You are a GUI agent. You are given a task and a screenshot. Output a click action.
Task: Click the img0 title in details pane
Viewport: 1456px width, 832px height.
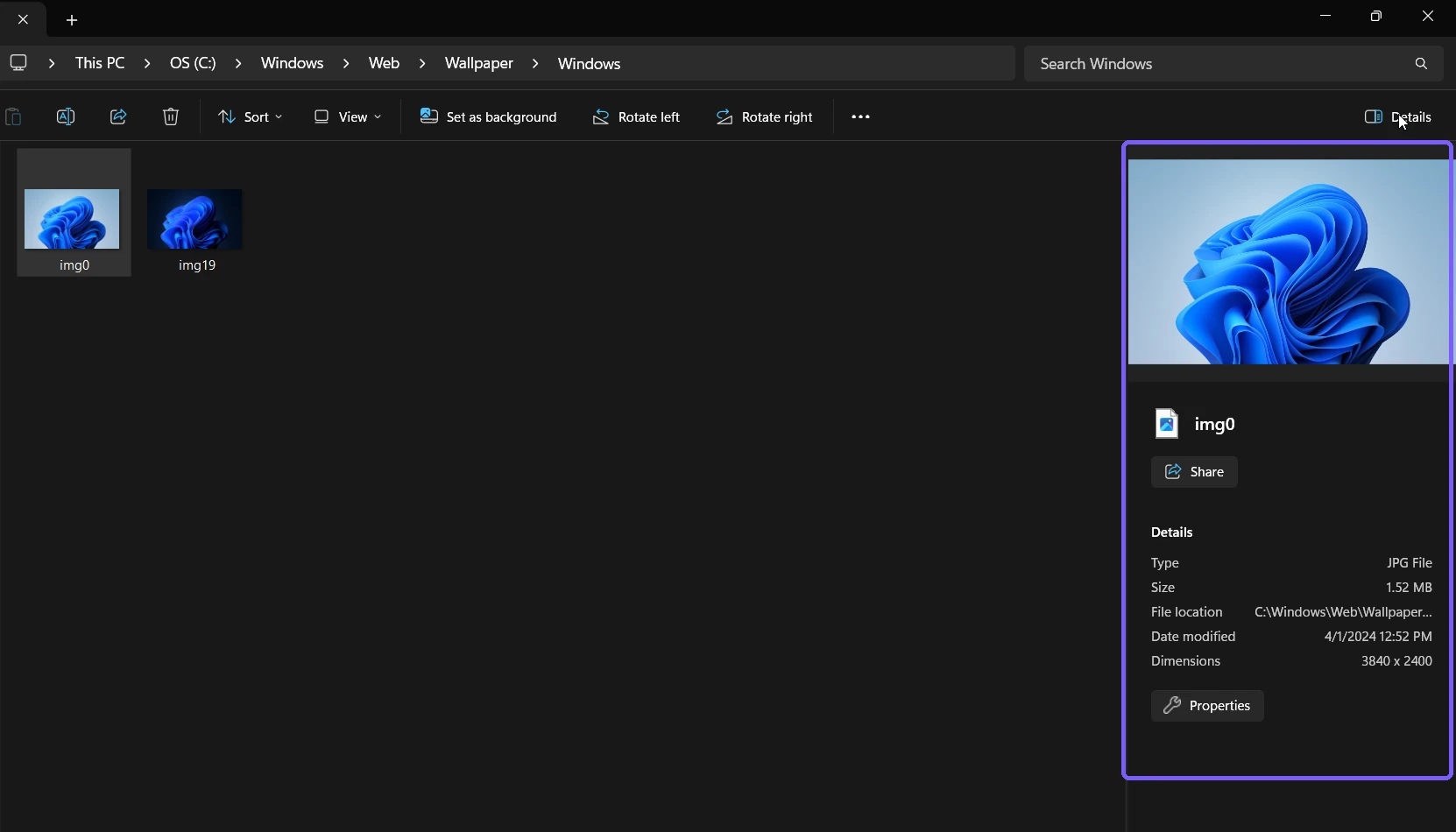pyautogui.click(x=1214, y=424)
